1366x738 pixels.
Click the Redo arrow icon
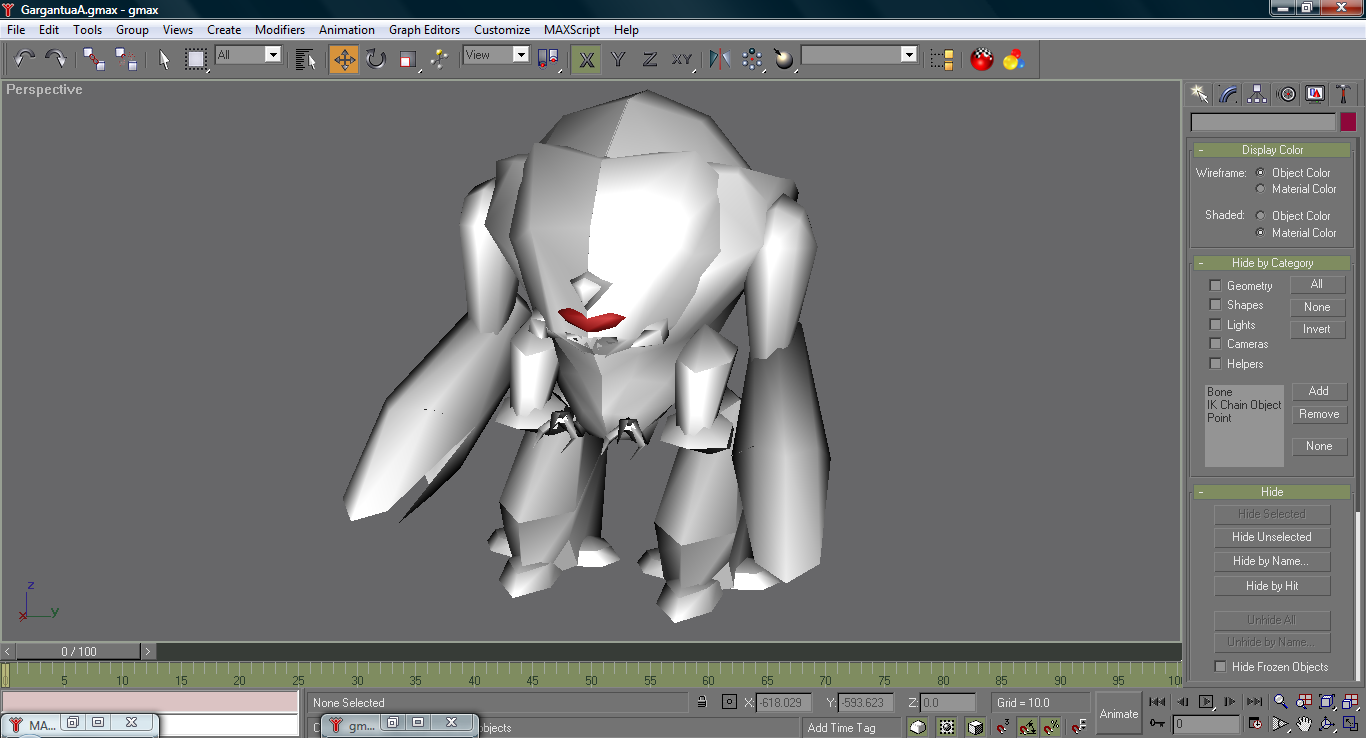56,59
